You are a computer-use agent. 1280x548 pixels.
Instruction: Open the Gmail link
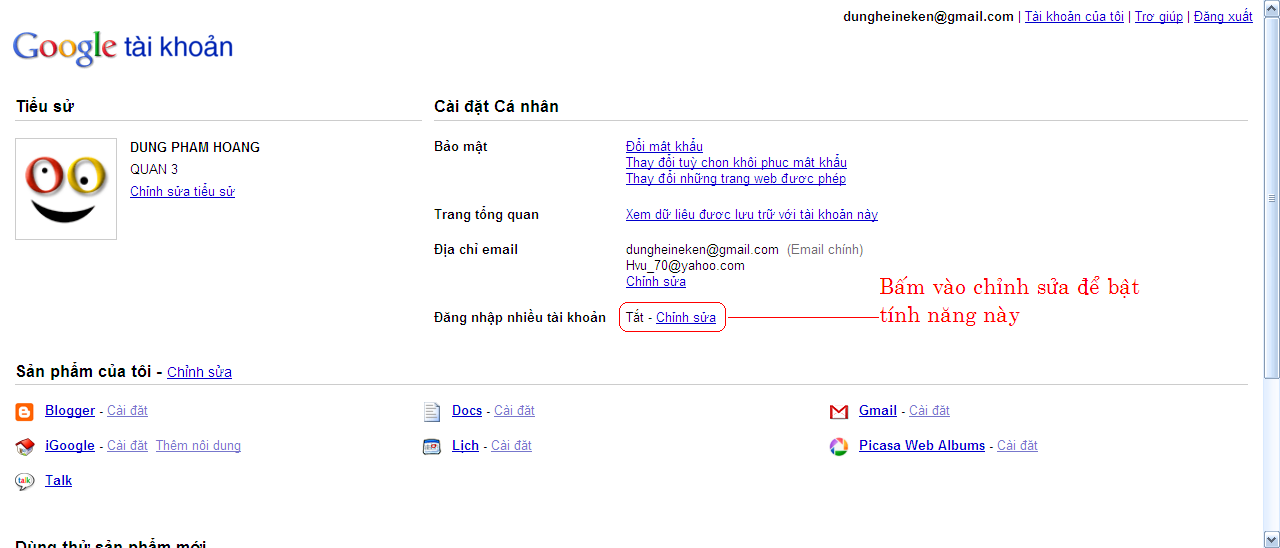878,411
